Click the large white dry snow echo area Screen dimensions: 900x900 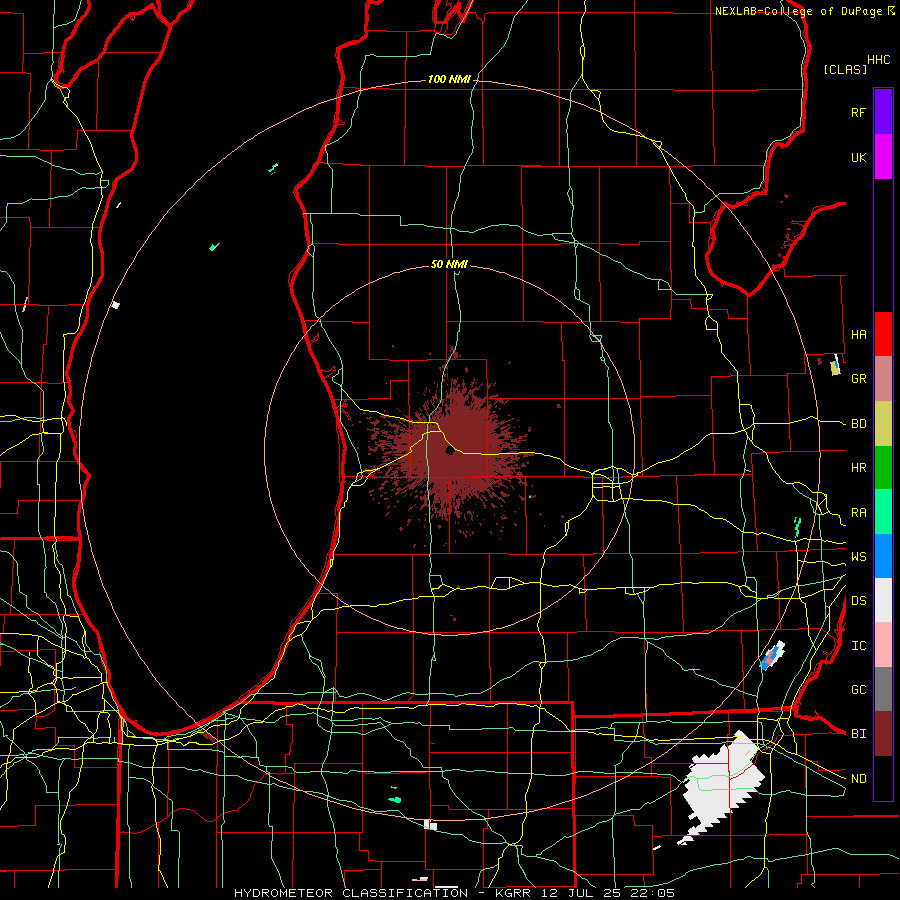click(x=722, y=786)
